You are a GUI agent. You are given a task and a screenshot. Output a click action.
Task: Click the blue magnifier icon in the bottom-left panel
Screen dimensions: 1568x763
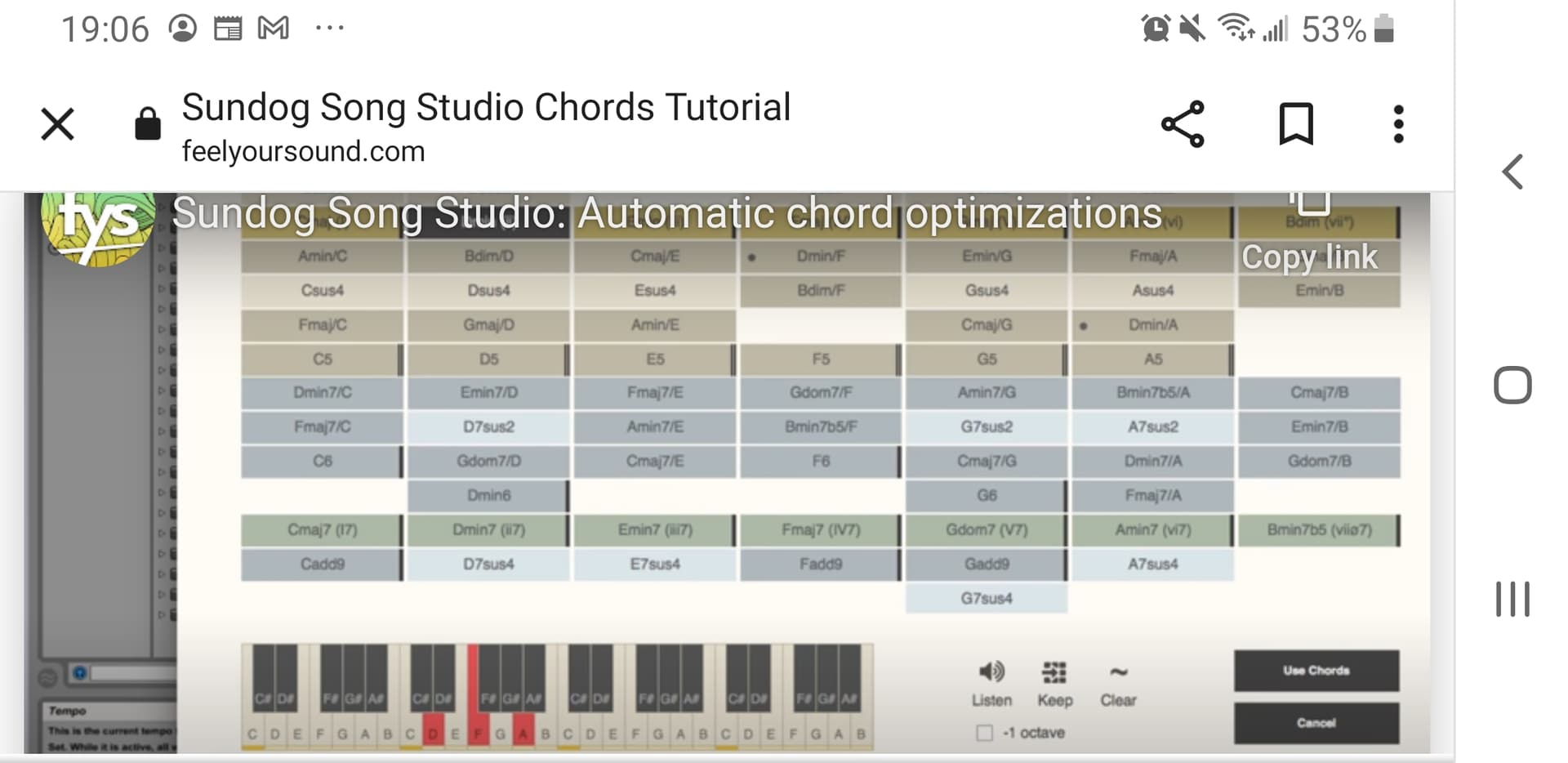click(x=79, y=672)
